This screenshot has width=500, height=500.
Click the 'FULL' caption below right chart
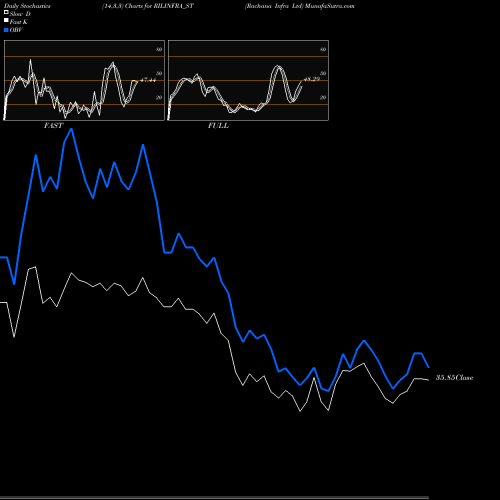tap(218, 126)
